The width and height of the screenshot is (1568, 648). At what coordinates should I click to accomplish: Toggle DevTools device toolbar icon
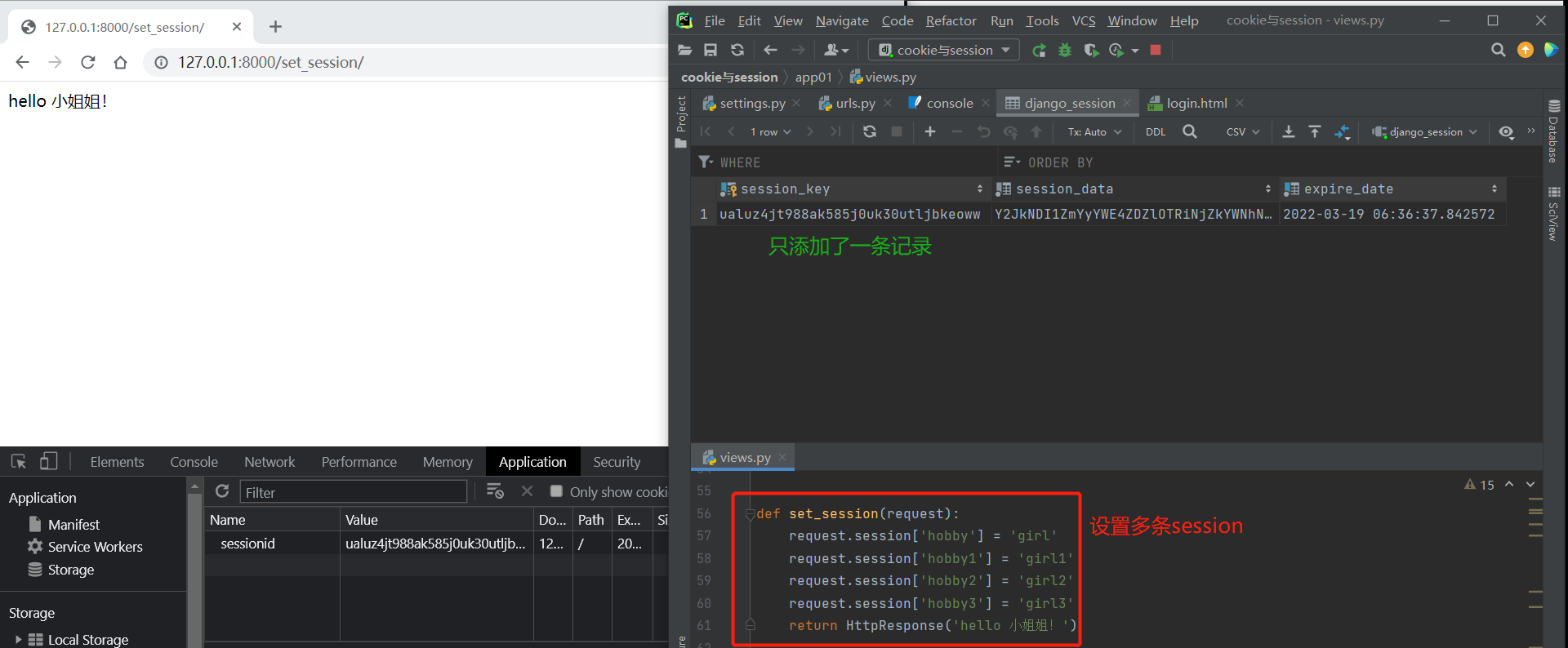(49, 462)
